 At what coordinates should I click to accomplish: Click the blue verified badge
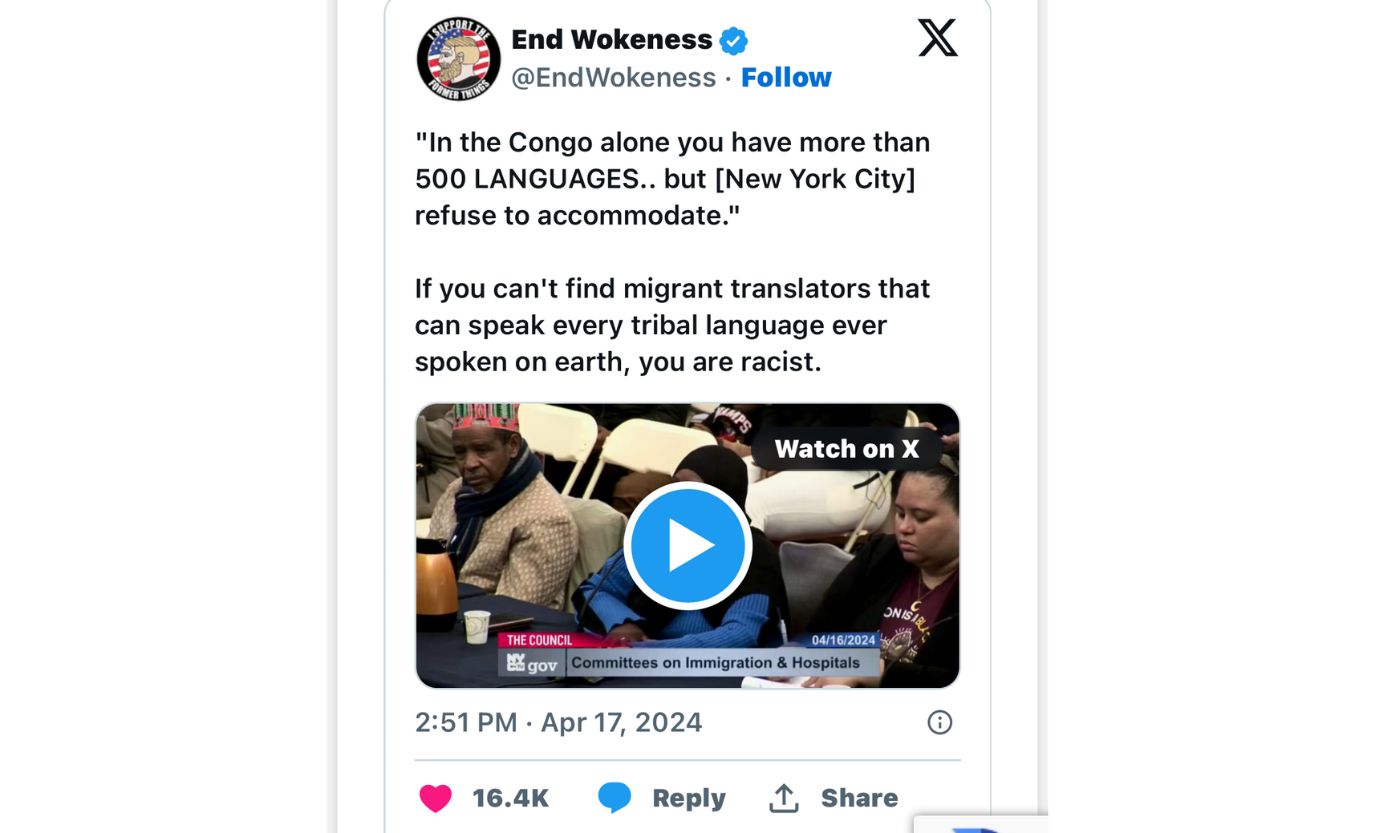tap(734, 41)
